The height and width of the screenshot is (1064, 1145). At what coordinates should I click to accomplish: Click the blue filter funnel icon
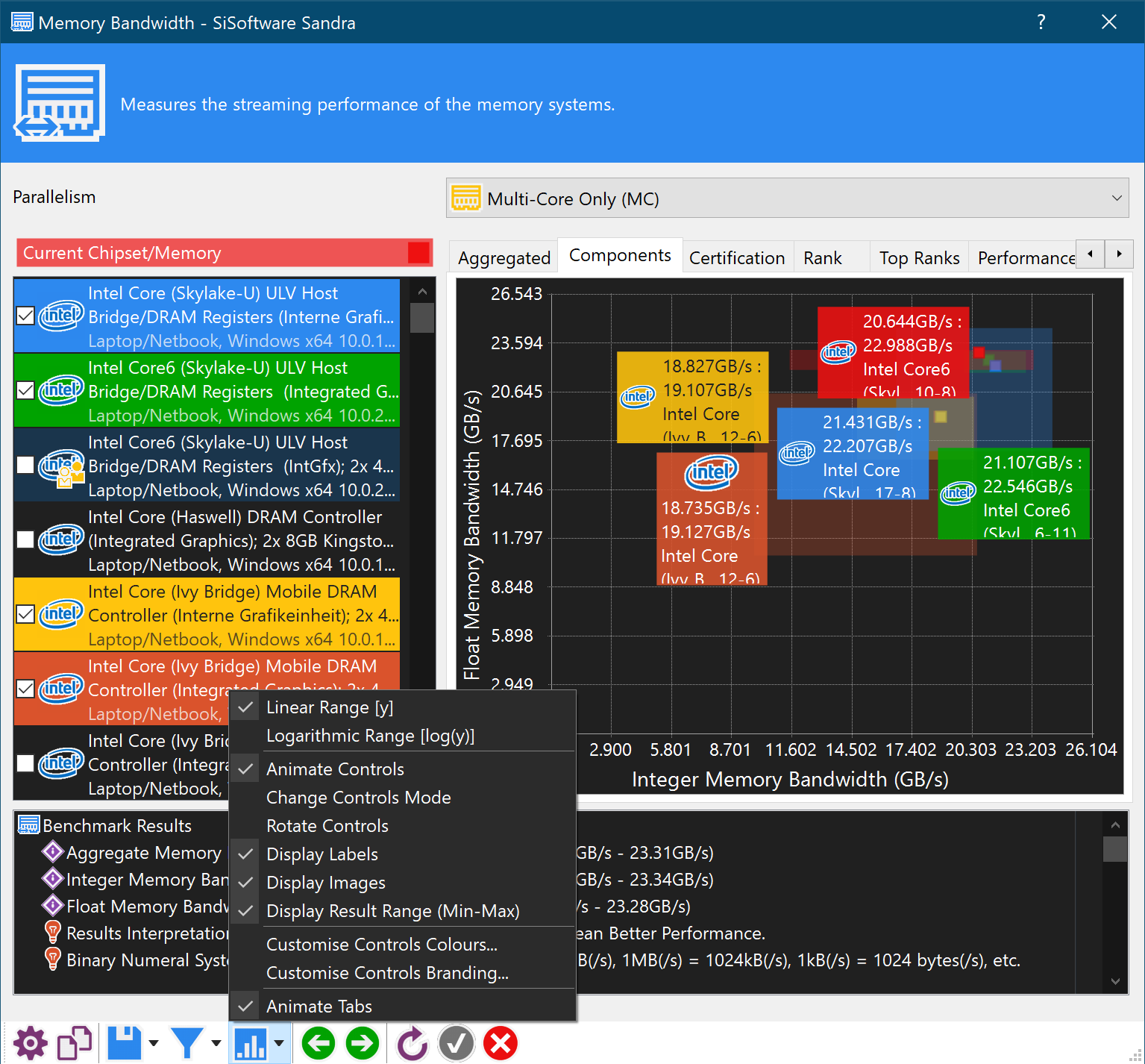click(x=186, y=1043)
